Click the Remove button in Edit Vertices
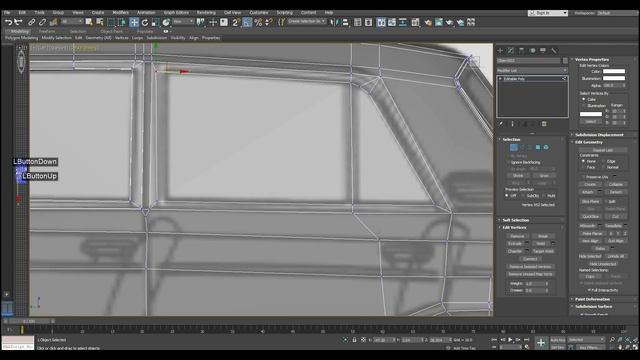The height and width of the screenshot is (360, 640). [x=517, y=236]
